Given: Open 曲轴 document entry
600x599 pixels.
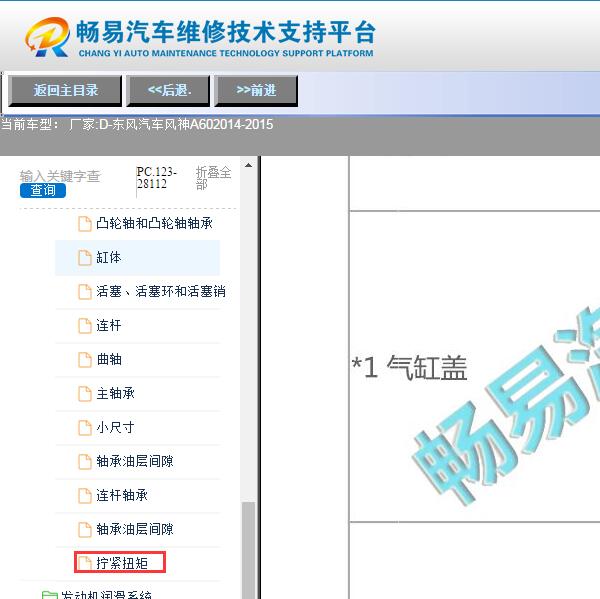Looking at the screenshot, I should tap(109, 360).
